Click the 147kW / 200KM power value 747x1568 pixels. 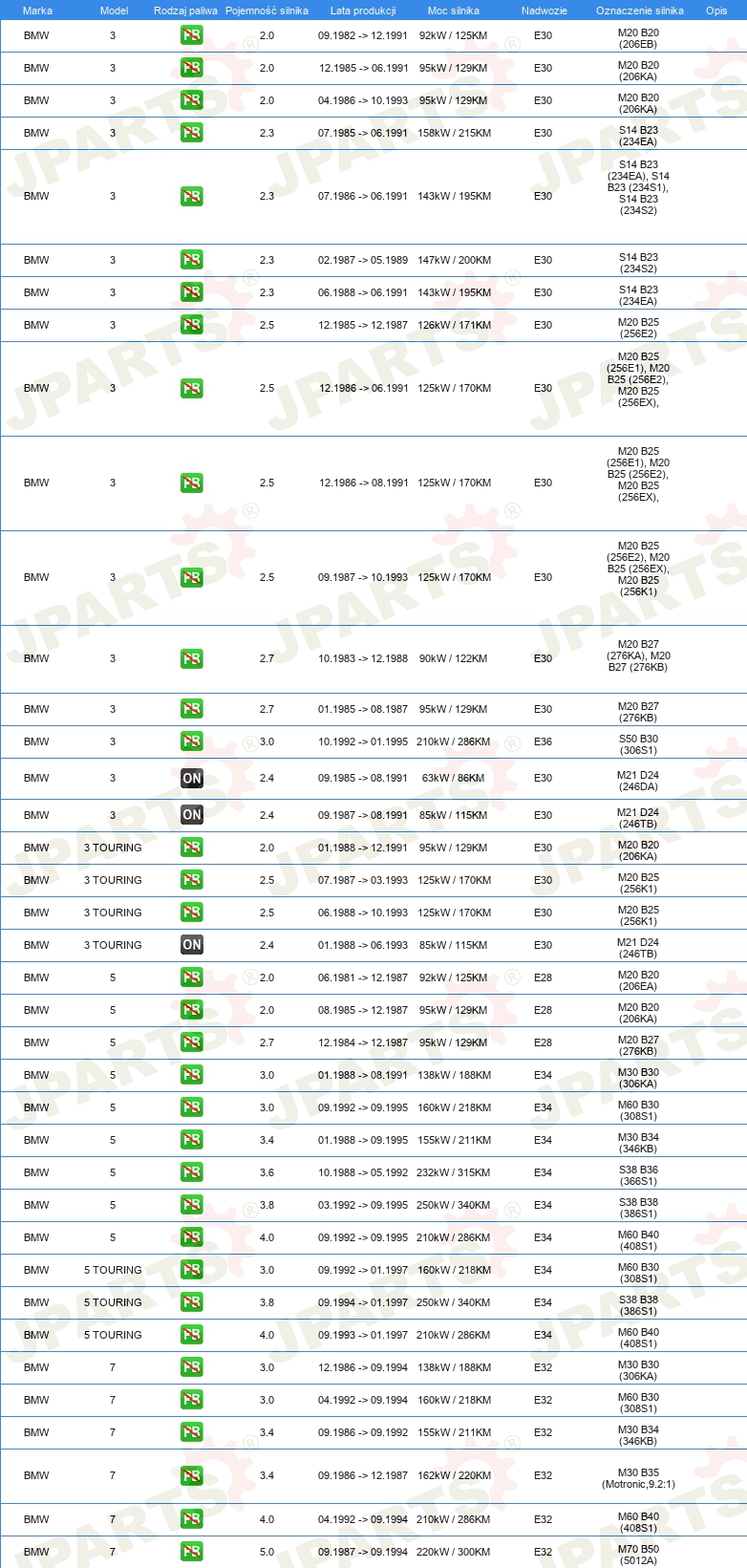click(454, 260)
